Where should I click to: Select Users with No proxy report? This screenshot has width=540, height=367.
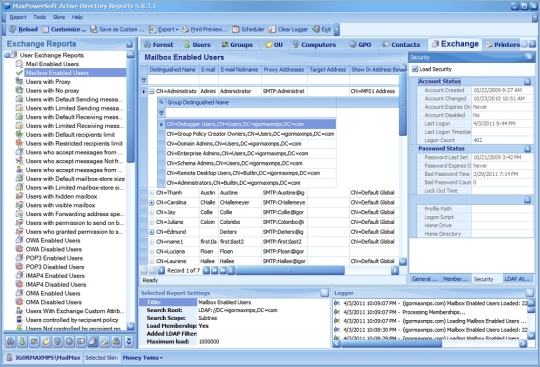tap(52, 91)
